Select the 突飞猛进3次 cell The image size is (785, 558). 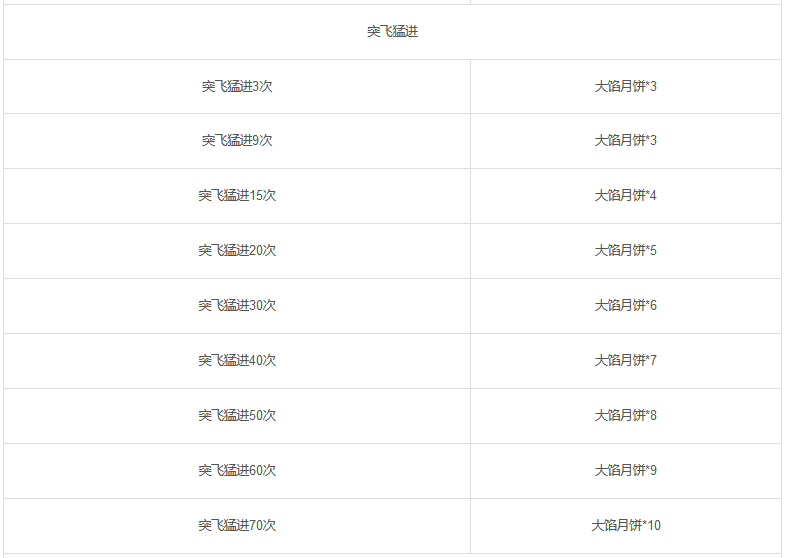point(237,86)
